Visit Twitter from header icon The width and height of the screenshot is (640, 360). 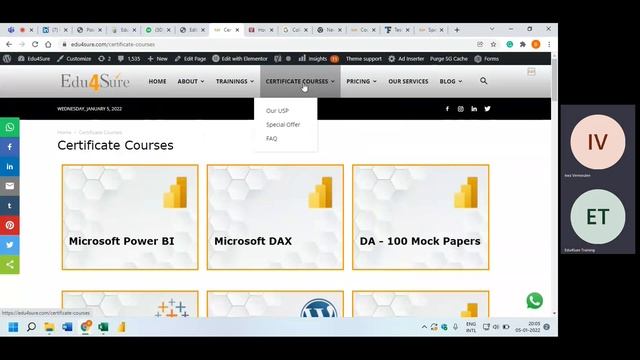tap(487, 109)
